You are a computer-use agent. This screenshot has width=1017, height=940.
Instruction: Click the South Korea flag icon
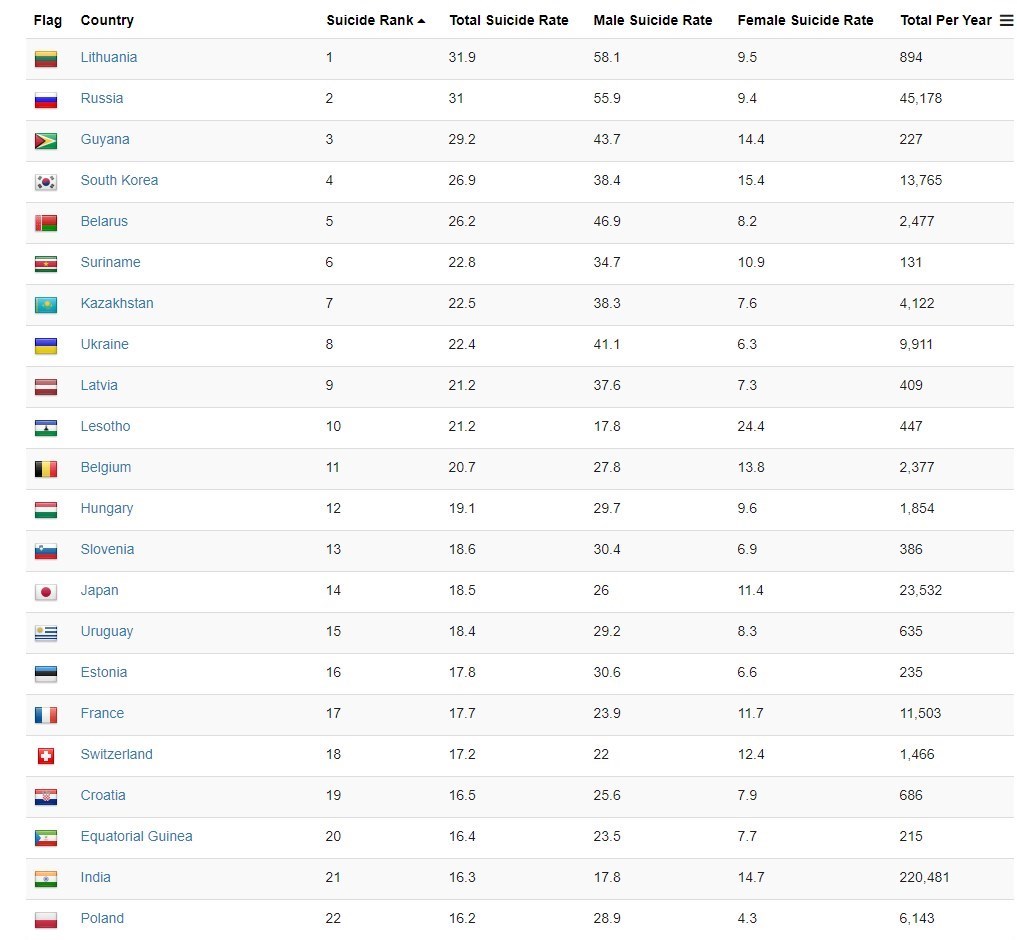tap(46, 182)
